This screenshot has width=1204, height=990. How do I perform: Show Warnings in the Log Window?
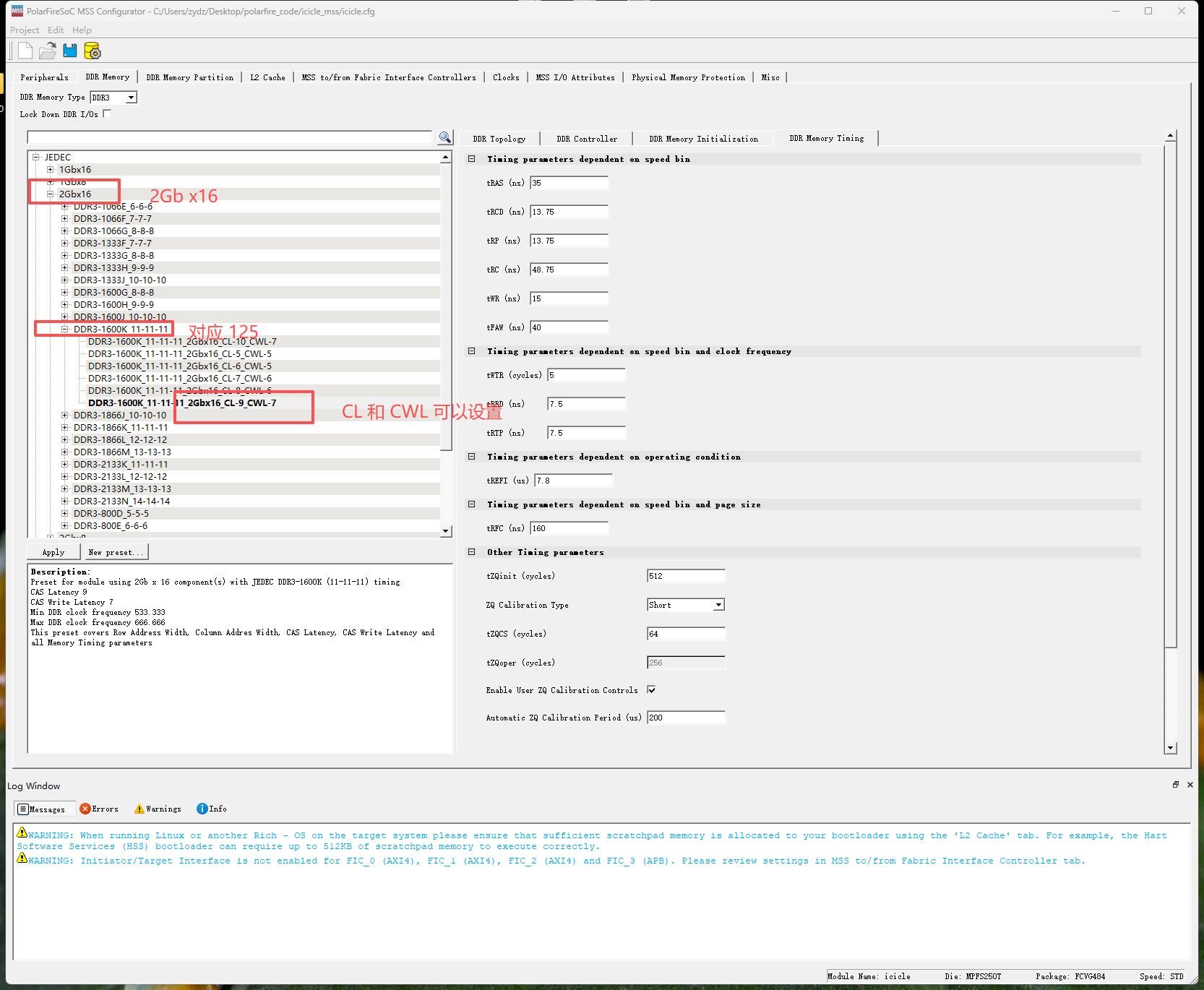(158, 809)
